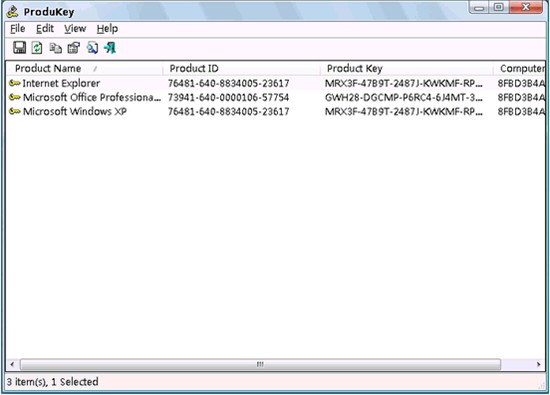Click the Windows XP product ID cell
This screenshot has height=395, width=550.
(228, 112)
